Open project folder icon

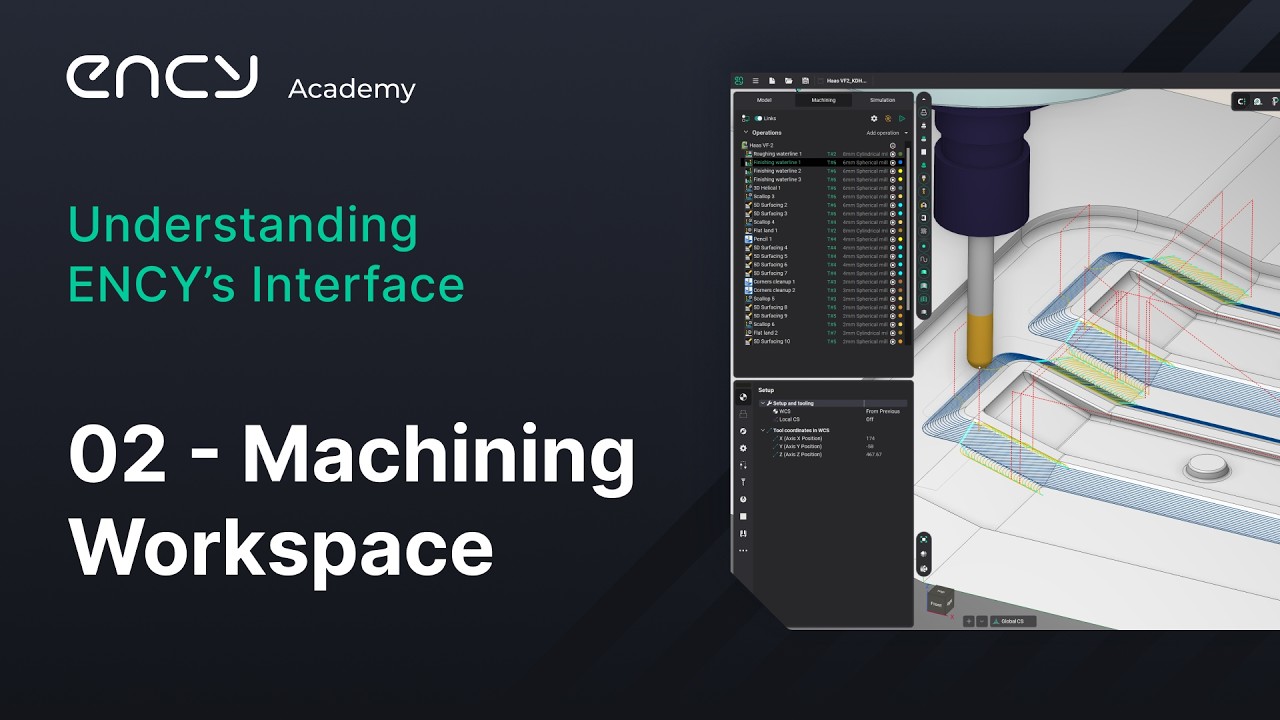[x=788, y=80]
